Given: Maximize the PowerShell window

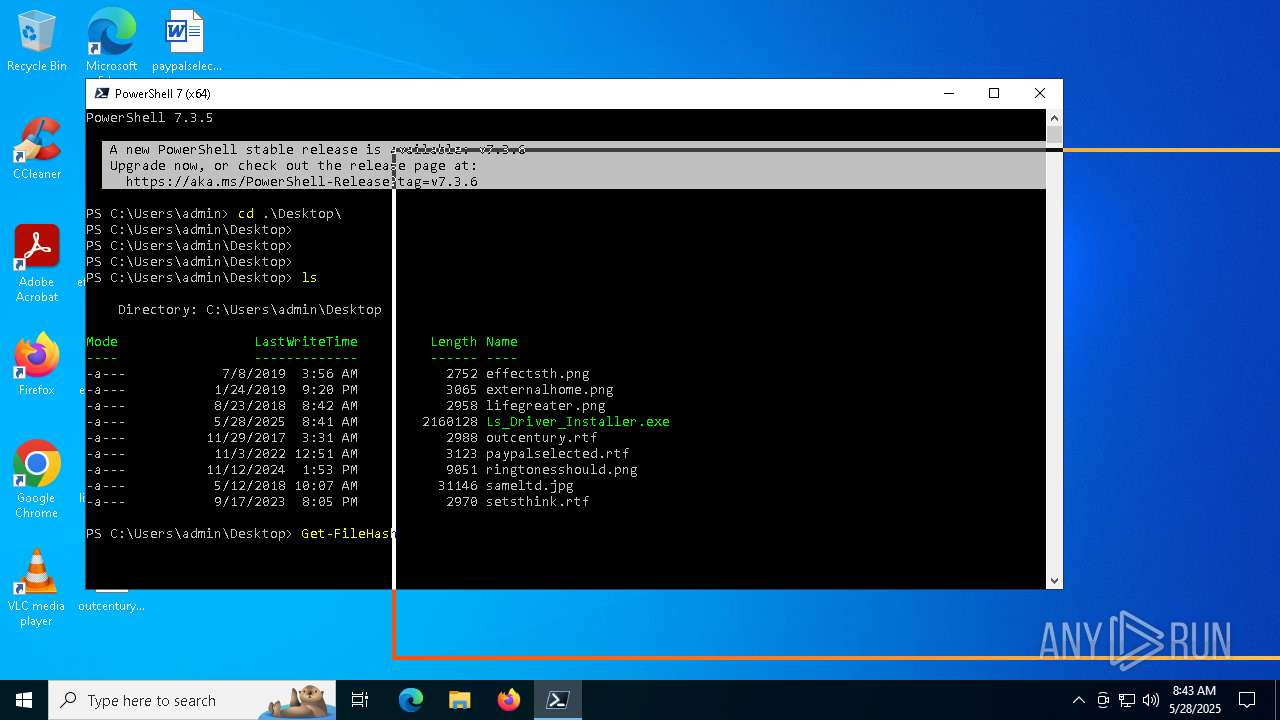Looking at the screenshot, I should [994, 93].
